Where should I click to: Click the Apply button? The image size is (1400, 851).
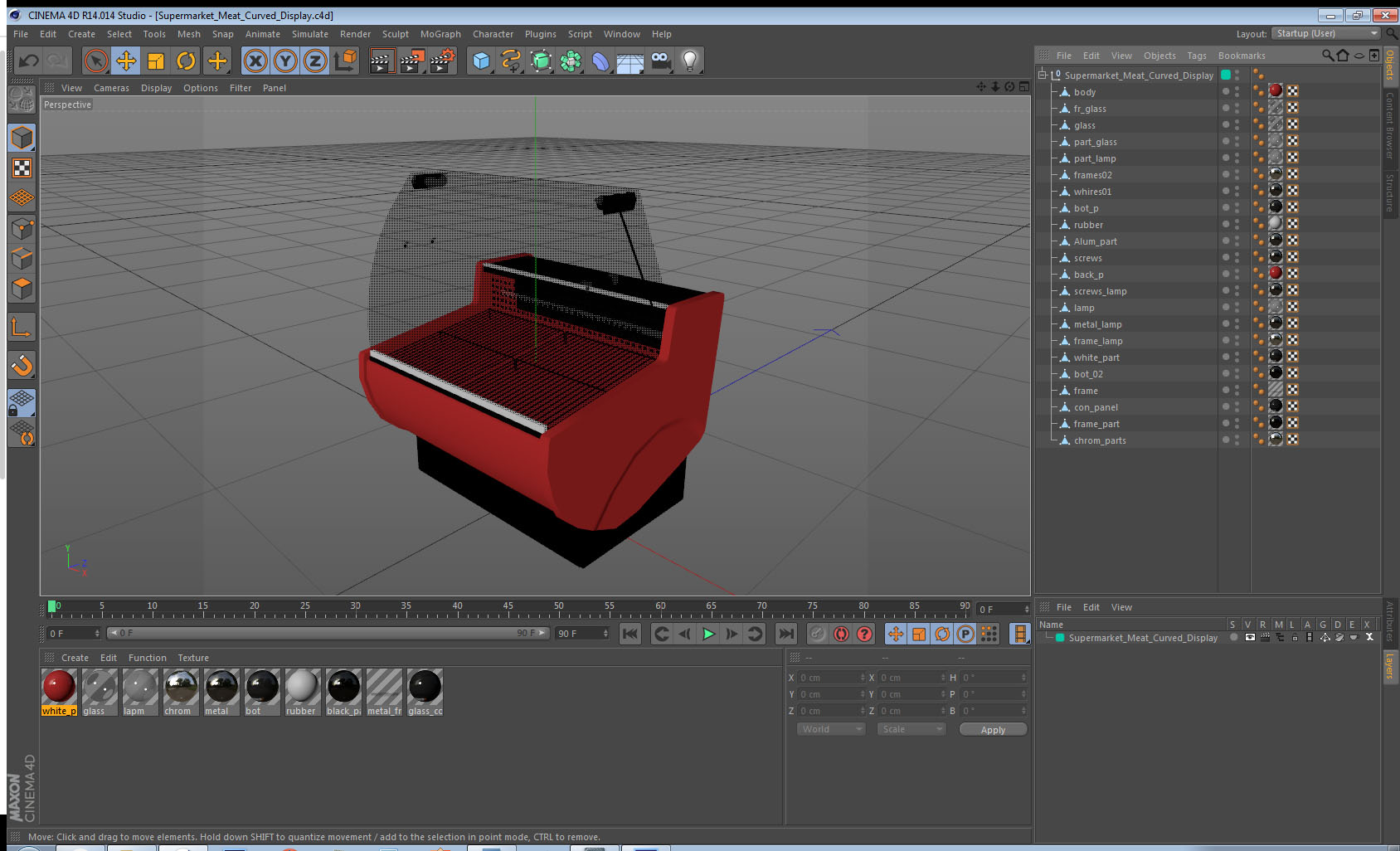(x=993, y=730)
